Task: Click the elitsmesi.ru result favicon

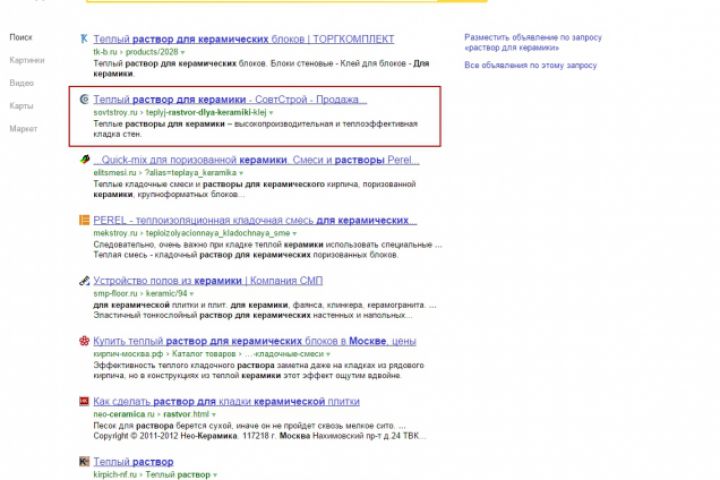Action: (x=84, y=159)
